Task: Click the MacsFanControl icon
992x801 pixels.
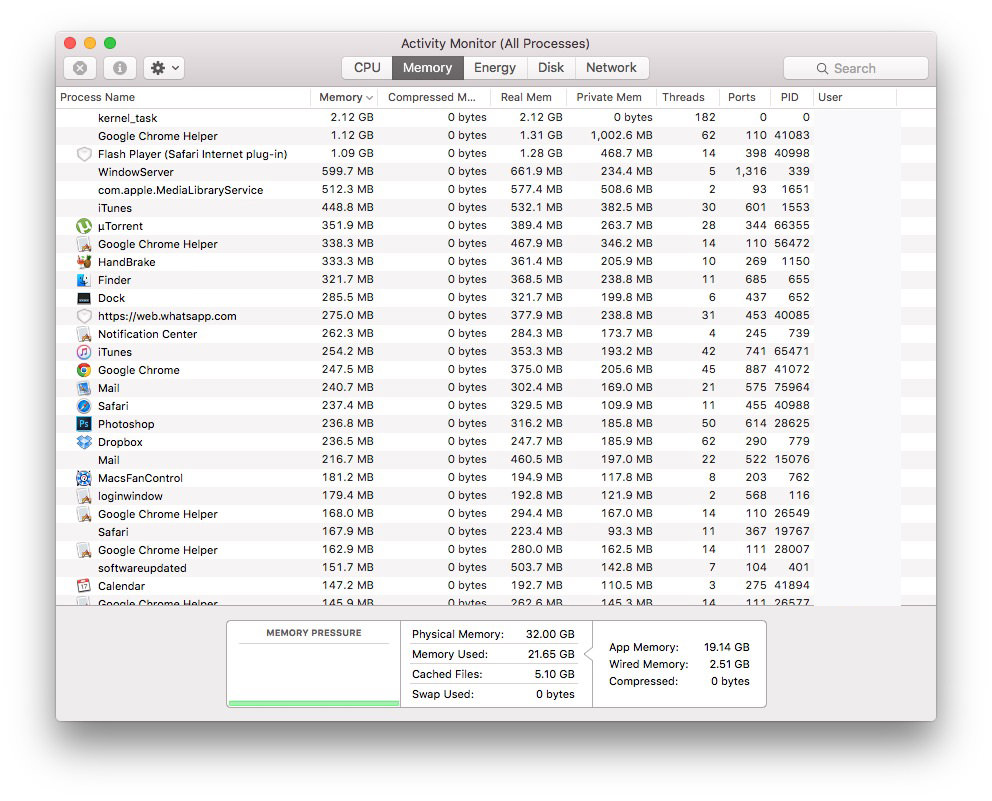Action: click(84, 478)
